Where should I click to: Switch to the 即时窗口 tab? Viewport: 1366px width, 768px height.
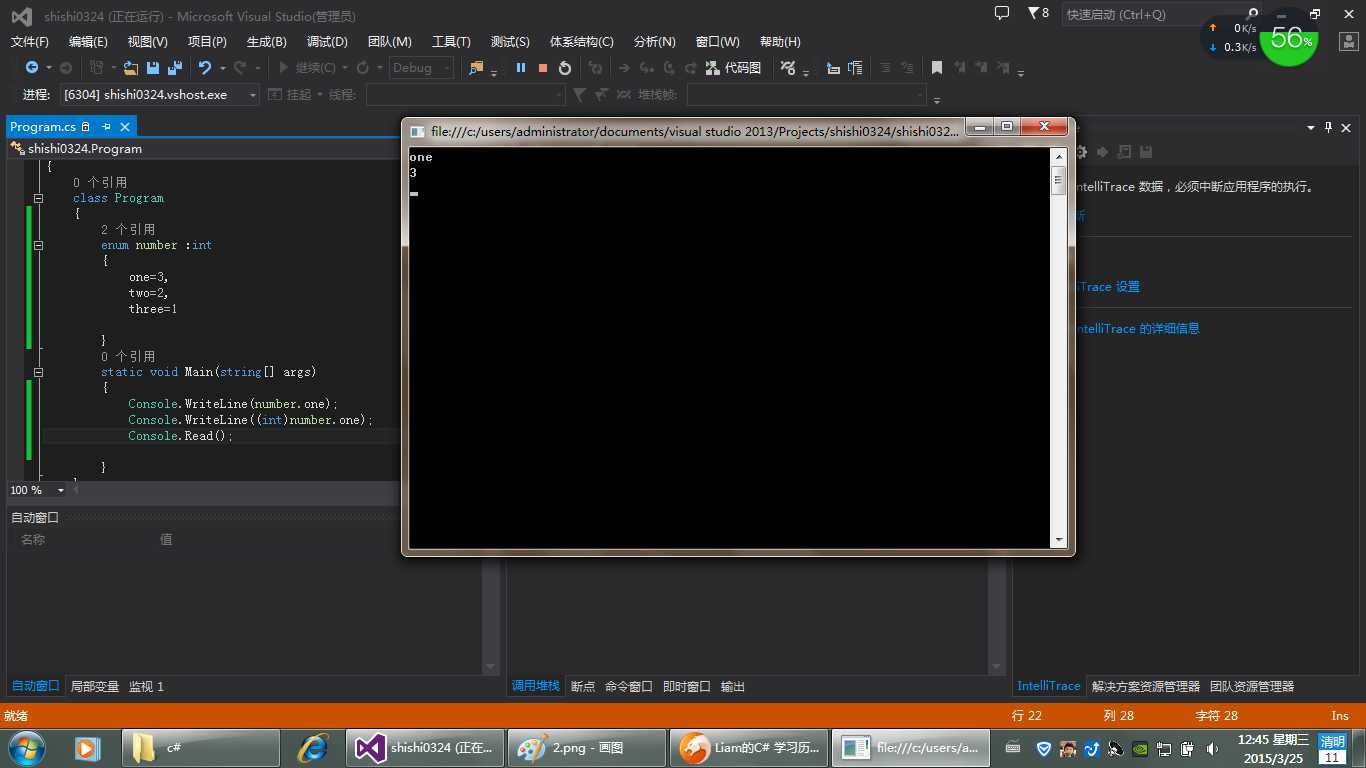tap(687, 686)
